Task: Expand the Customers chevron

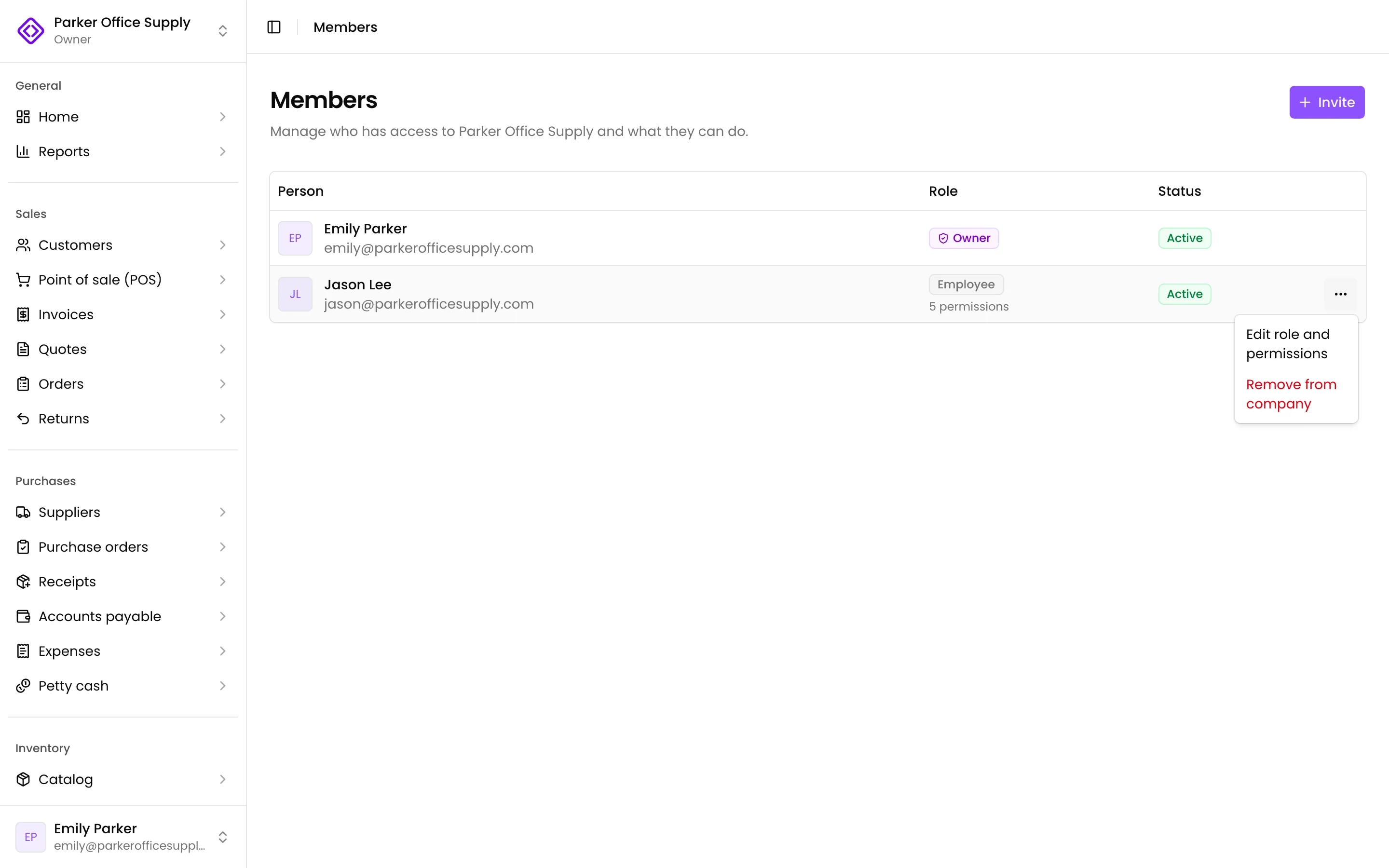Action: [x=223, y=245]
